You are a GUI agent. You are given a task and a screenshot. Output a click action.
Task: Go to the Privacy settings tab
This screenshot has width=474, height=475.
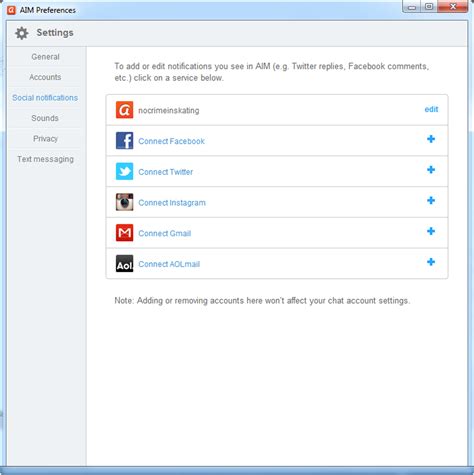[45, 139]
